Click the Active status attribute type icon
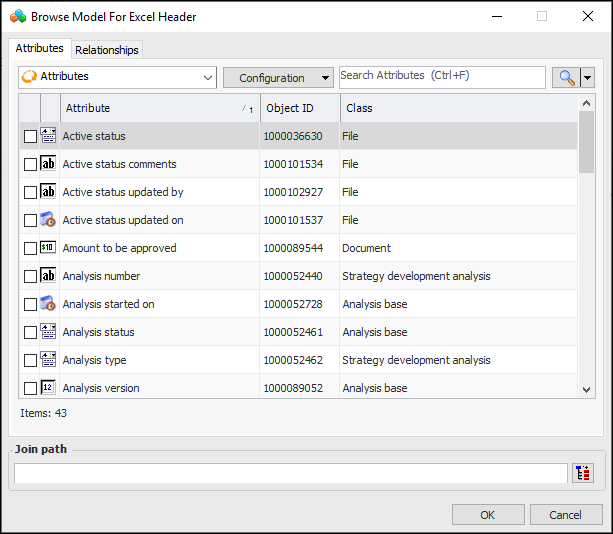 (x=48, y=136)
